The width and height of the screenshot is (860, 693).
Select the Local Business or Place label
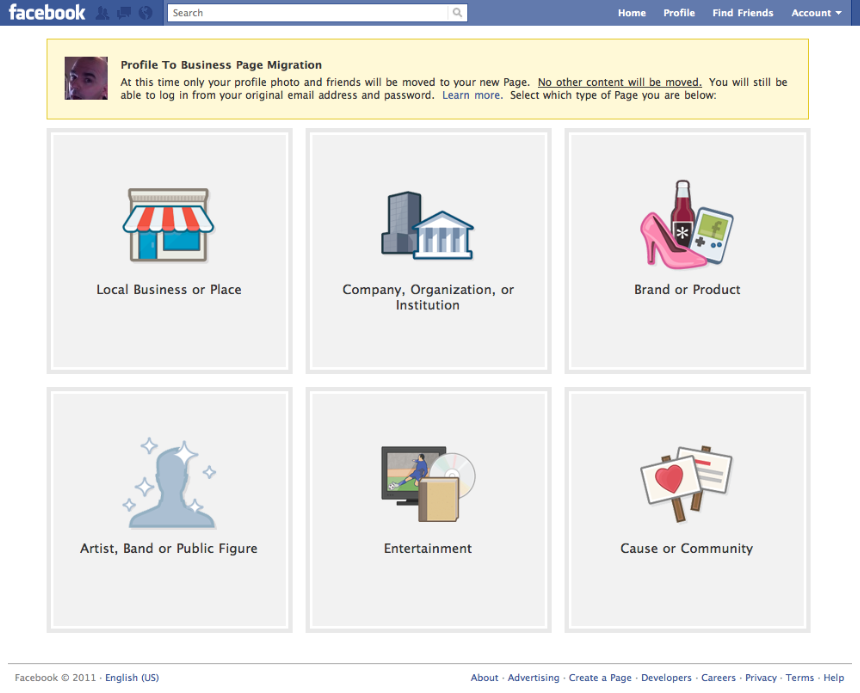point(169,289)
